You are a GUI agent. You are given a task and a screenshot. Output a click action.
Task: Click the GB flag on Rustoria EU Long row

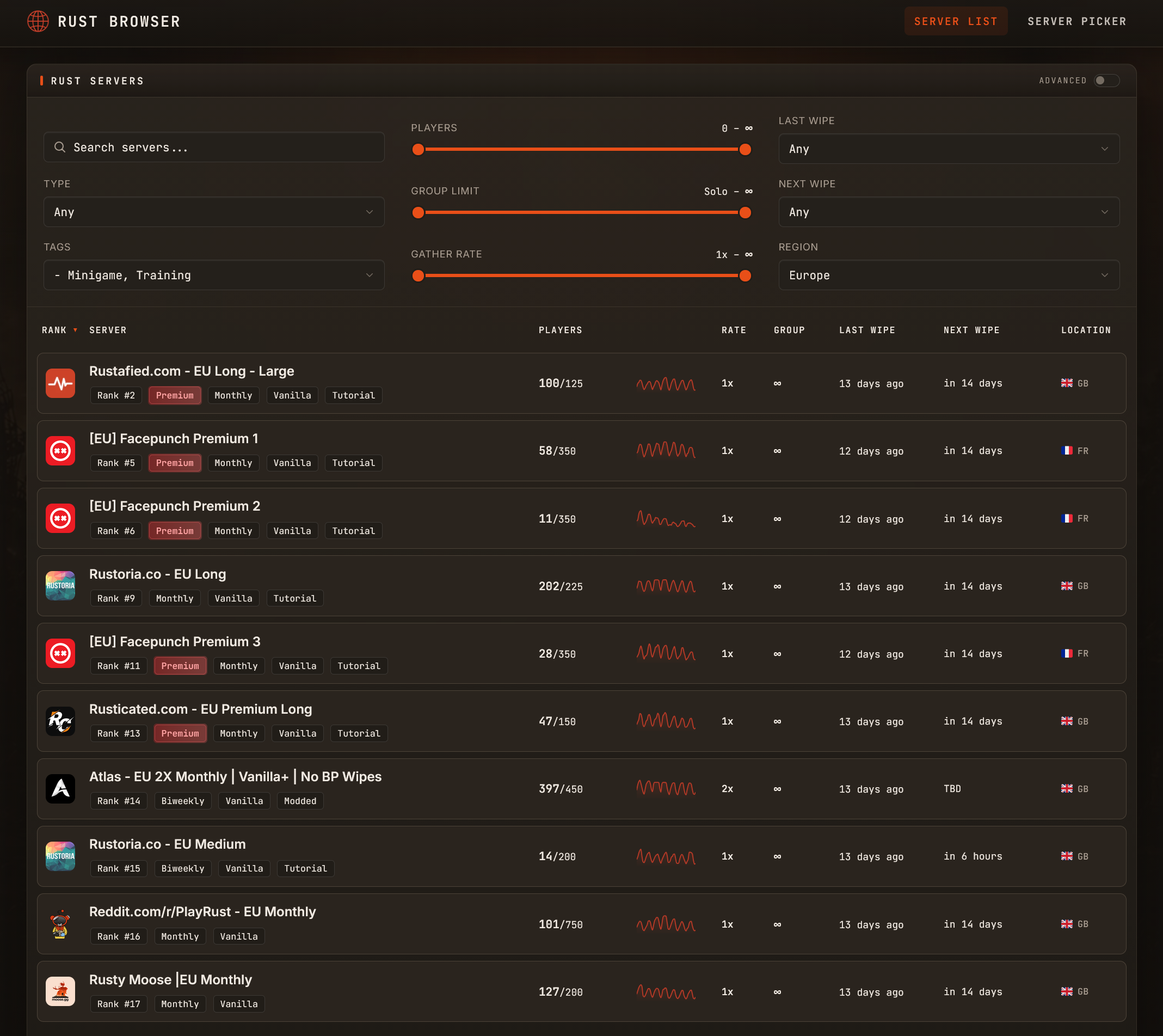point(1067,586)
